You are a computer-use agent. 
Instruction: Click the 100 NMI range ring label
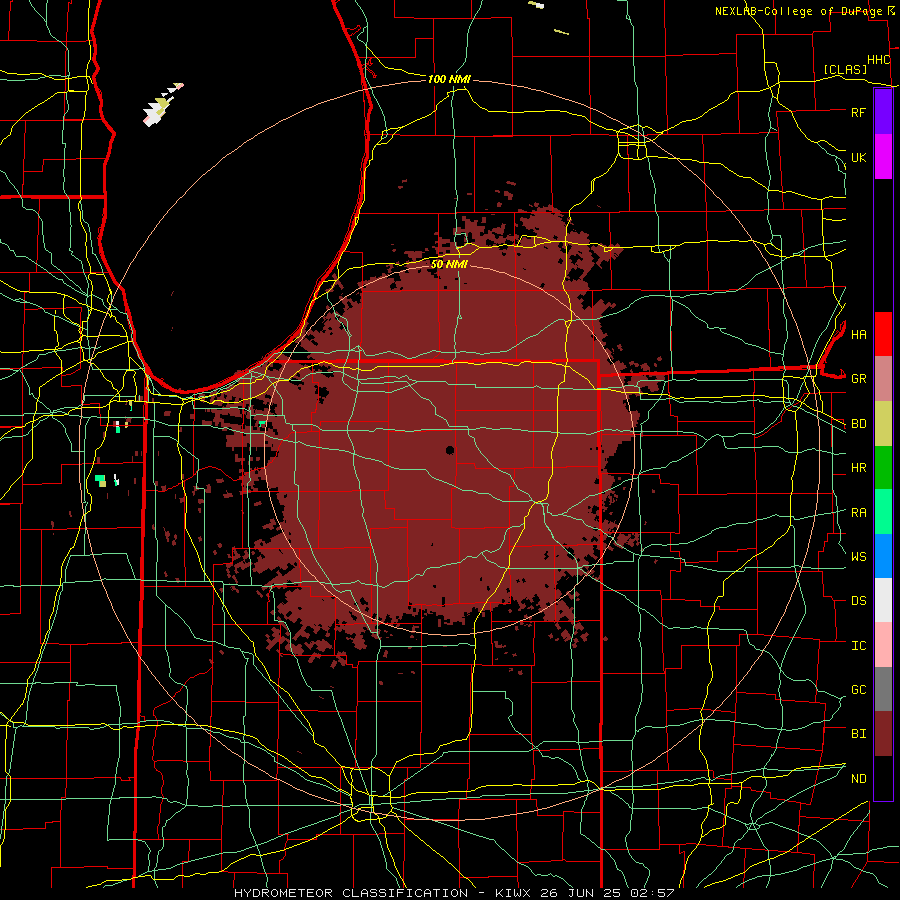[x=449, y=79]
